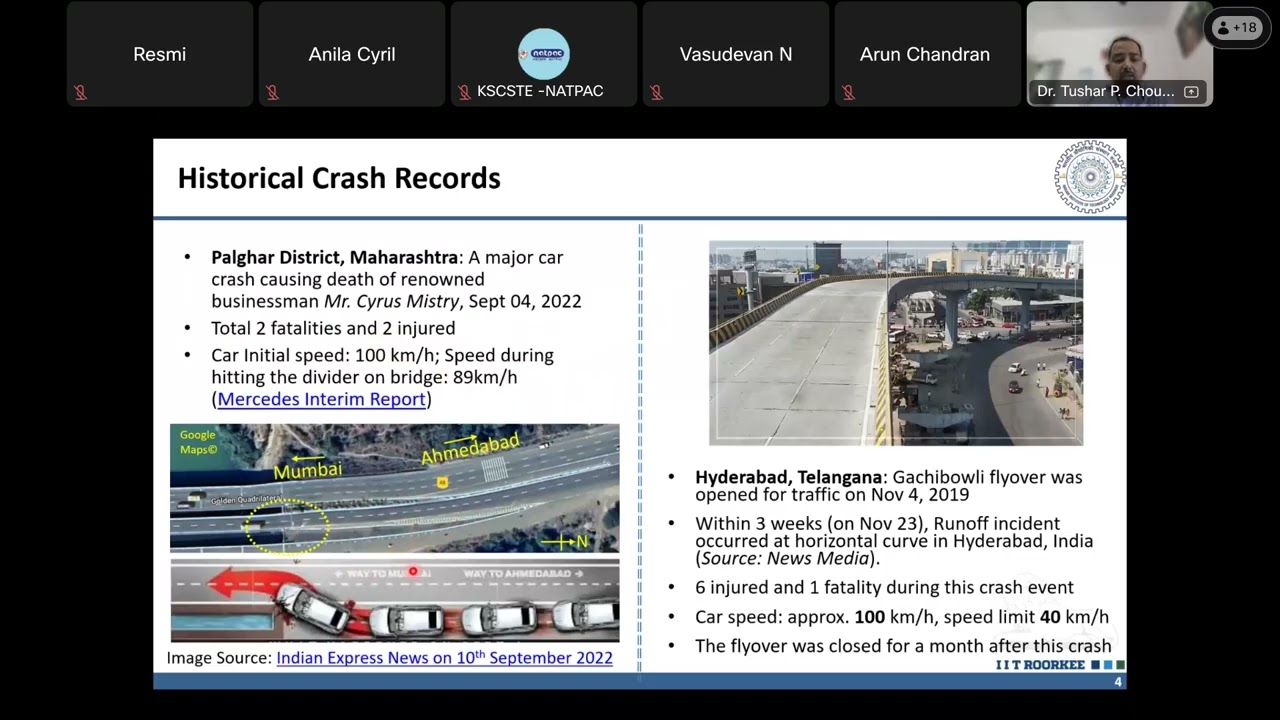Screen dimensions: 1280x720
Task: Click the participant name Resmi
Action: [x=160, y=54]
